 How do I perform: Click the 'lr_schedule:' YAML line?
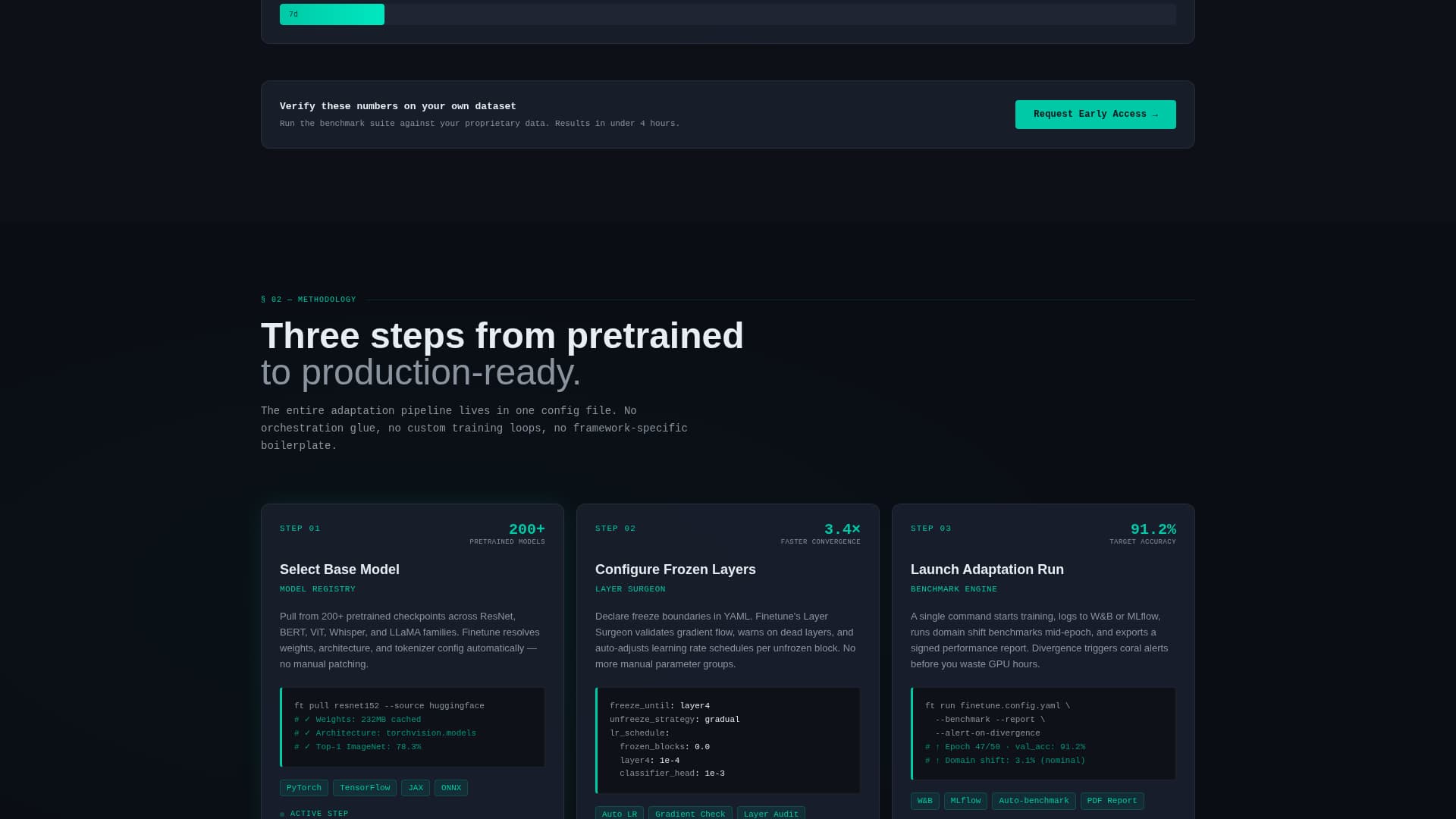tap(639, 733)
